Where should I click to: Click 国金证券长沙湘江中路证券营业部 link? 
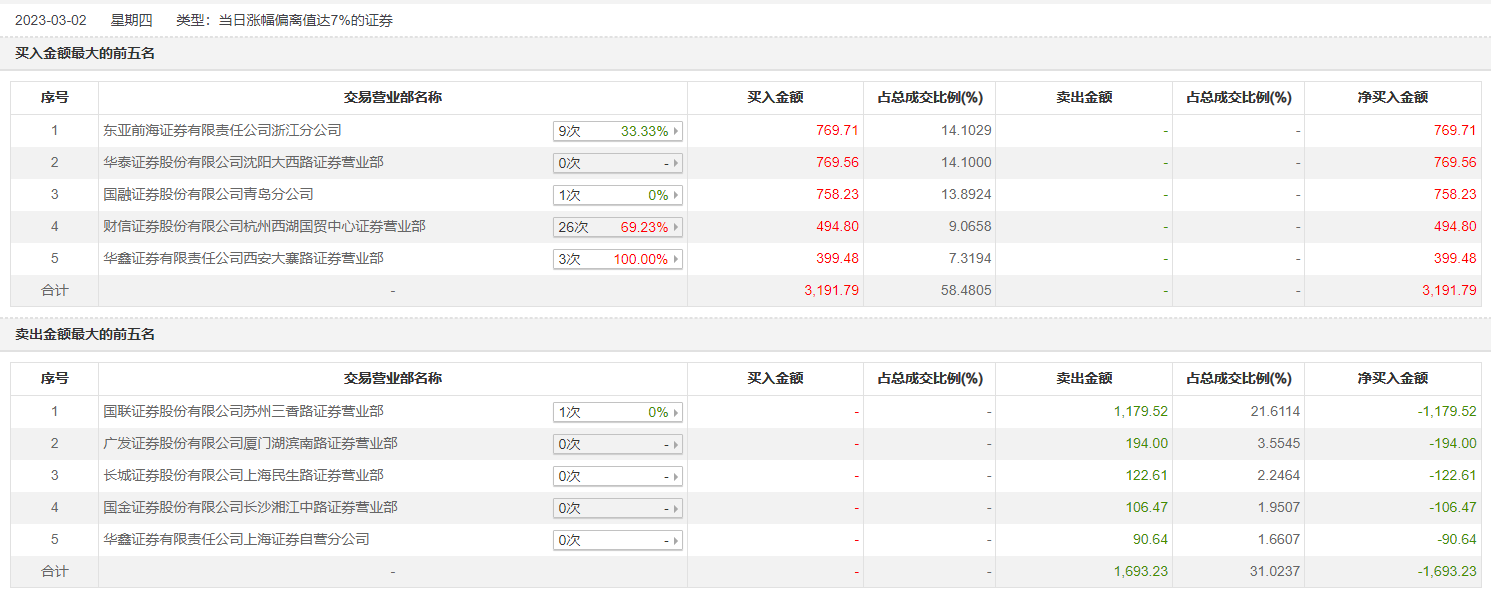coord(251,507)
